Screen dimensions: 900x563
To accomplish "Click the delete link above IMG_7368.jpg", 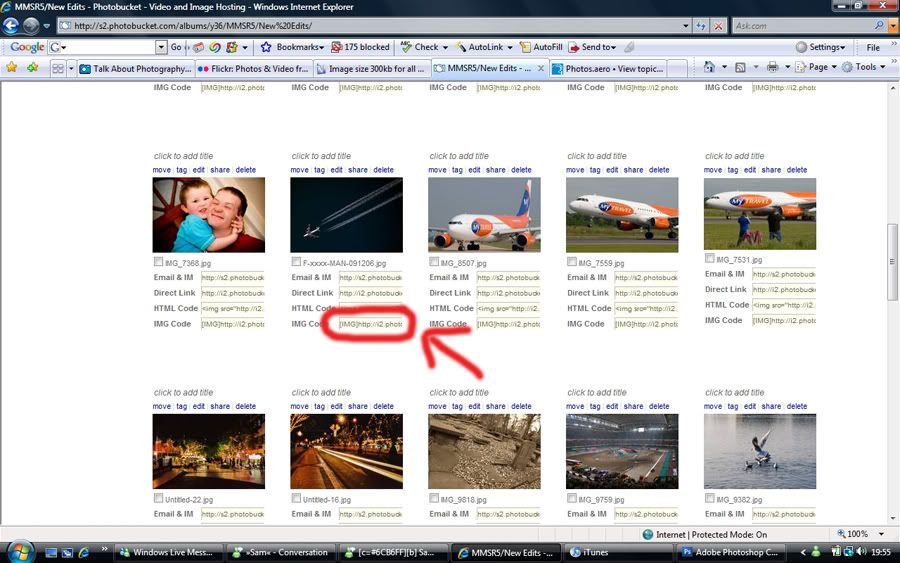I will 246,170.
